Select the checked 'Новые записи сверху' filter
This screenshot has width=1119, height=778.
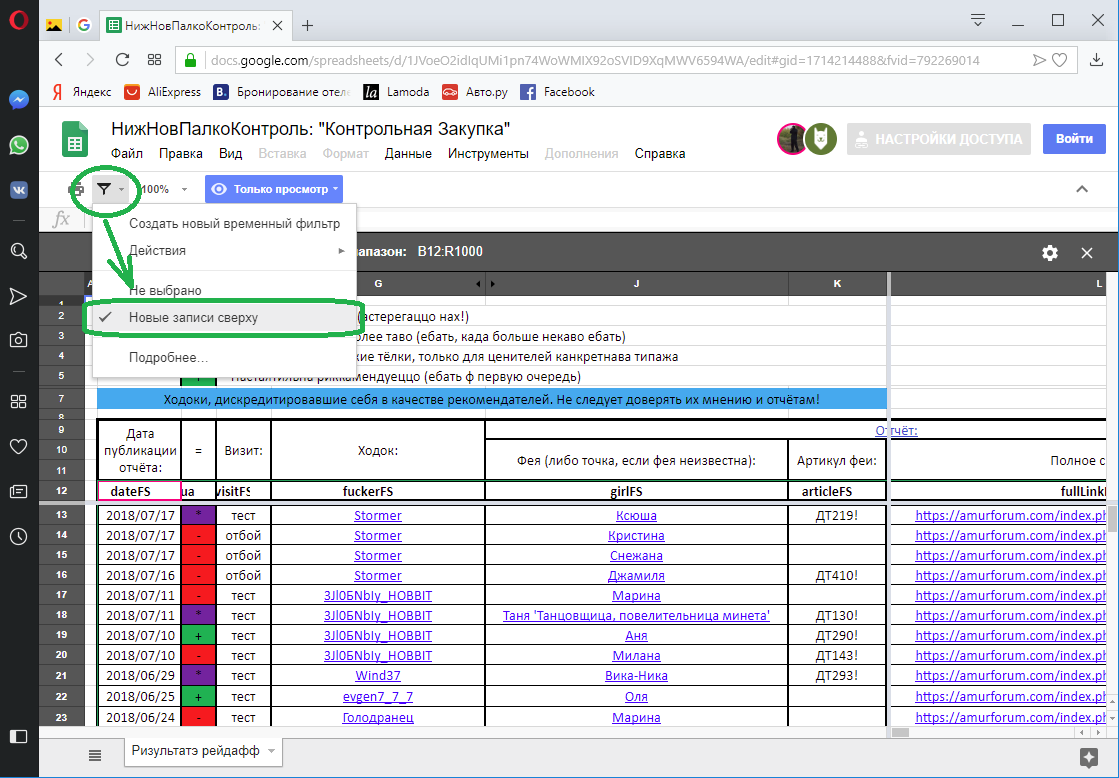[x=193, y=317]
